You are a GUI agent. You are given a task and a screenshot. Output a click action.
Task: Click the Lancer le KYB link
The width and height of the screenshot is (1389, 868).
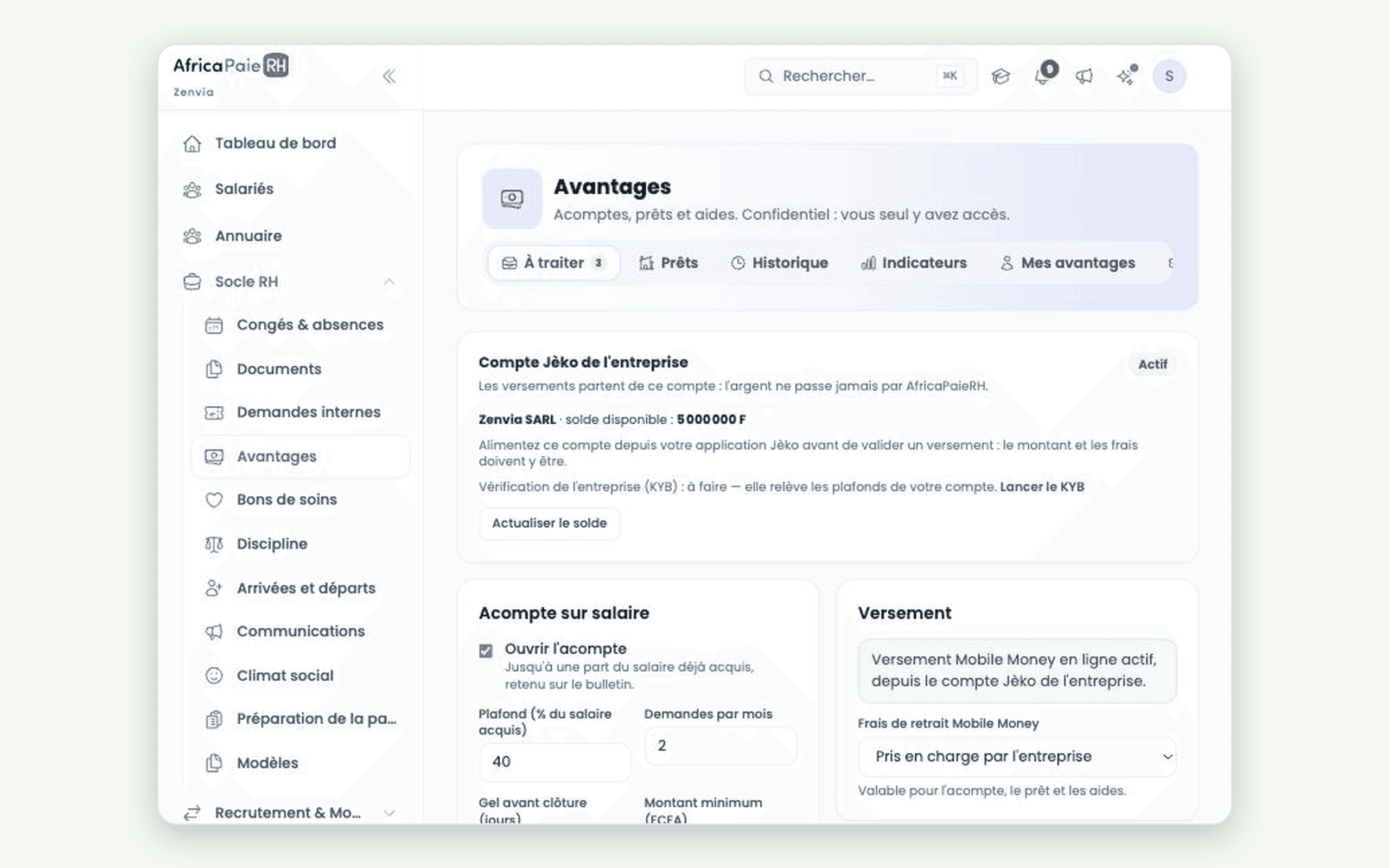coord(1042,487)
